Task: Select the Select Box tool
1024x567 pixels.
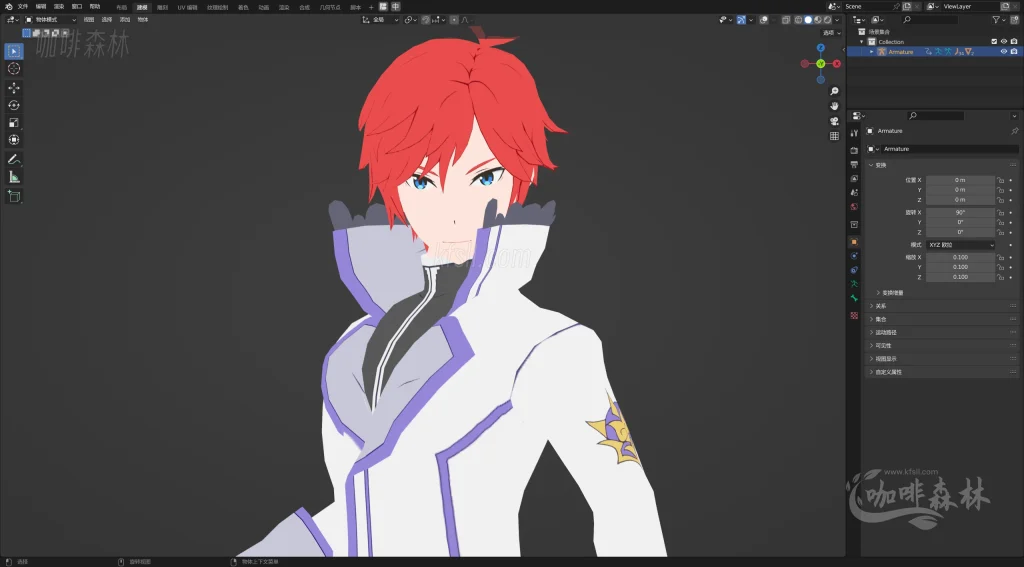Action: (x=14, y=51)
